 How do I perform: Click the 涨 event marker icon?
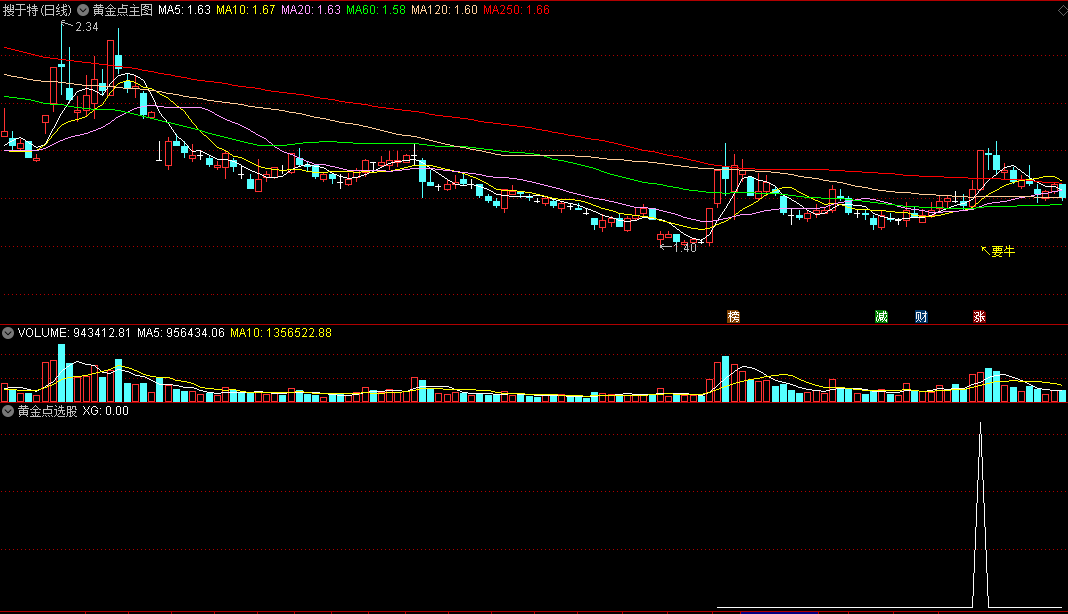979,316
